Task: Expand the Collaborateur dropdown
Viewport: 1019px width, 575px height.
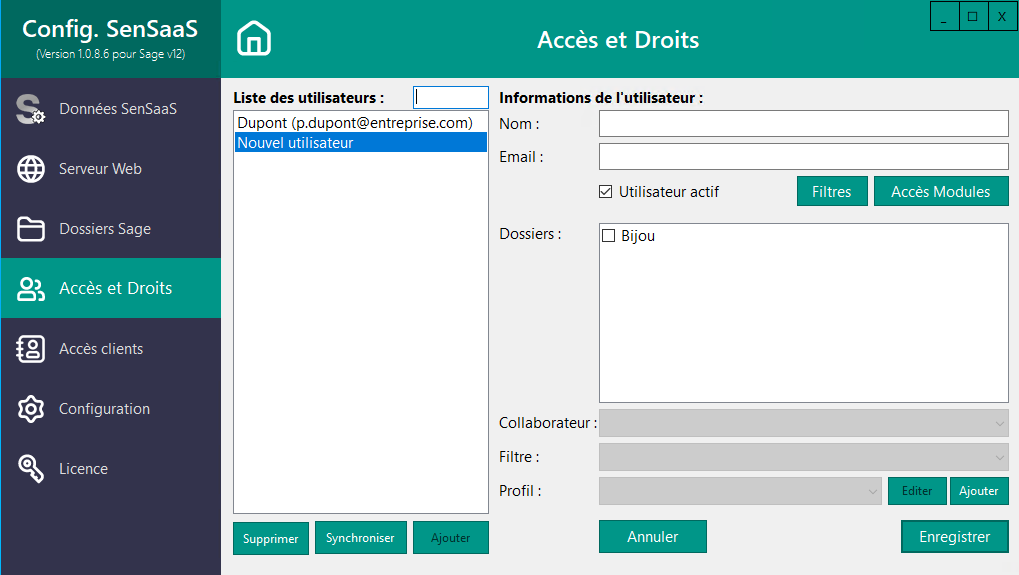Action: [803, 424]
